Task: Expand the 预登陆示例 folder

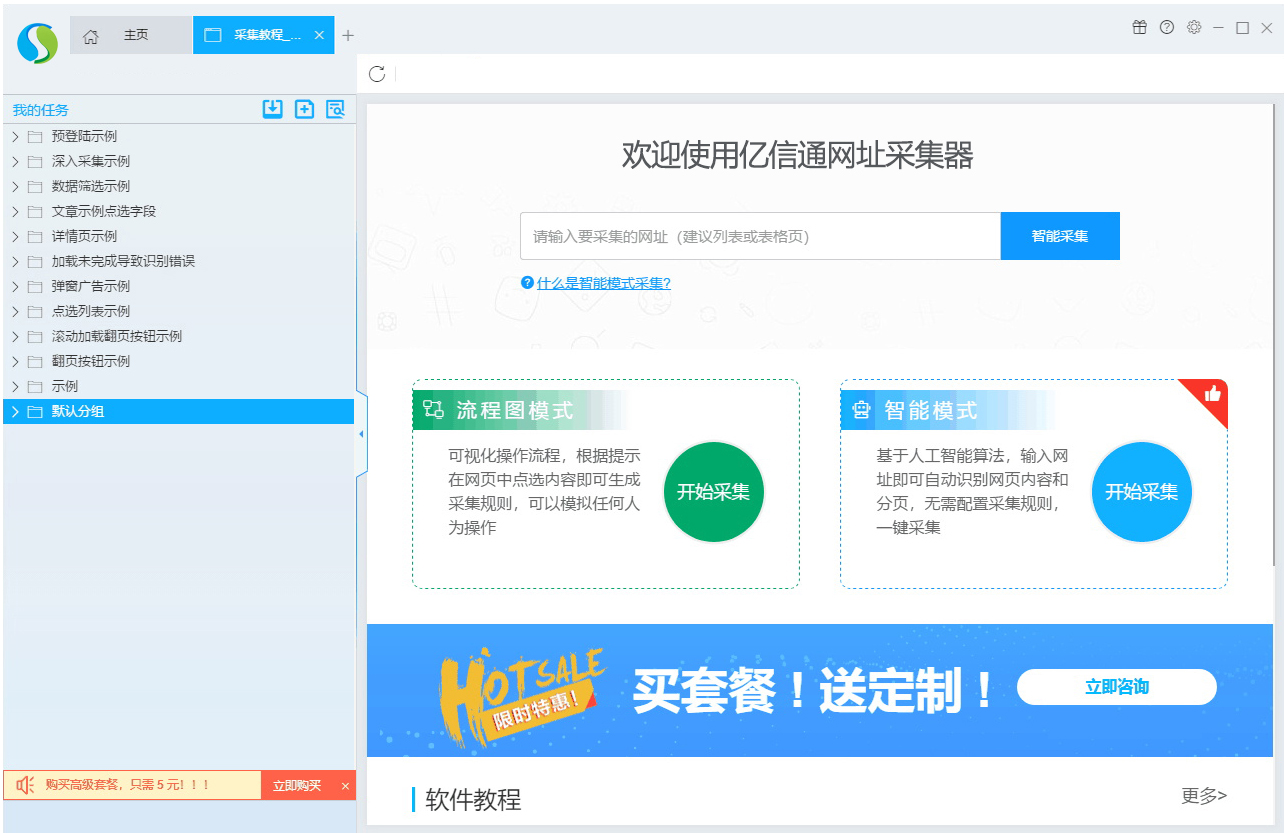Action: point(15,136)
